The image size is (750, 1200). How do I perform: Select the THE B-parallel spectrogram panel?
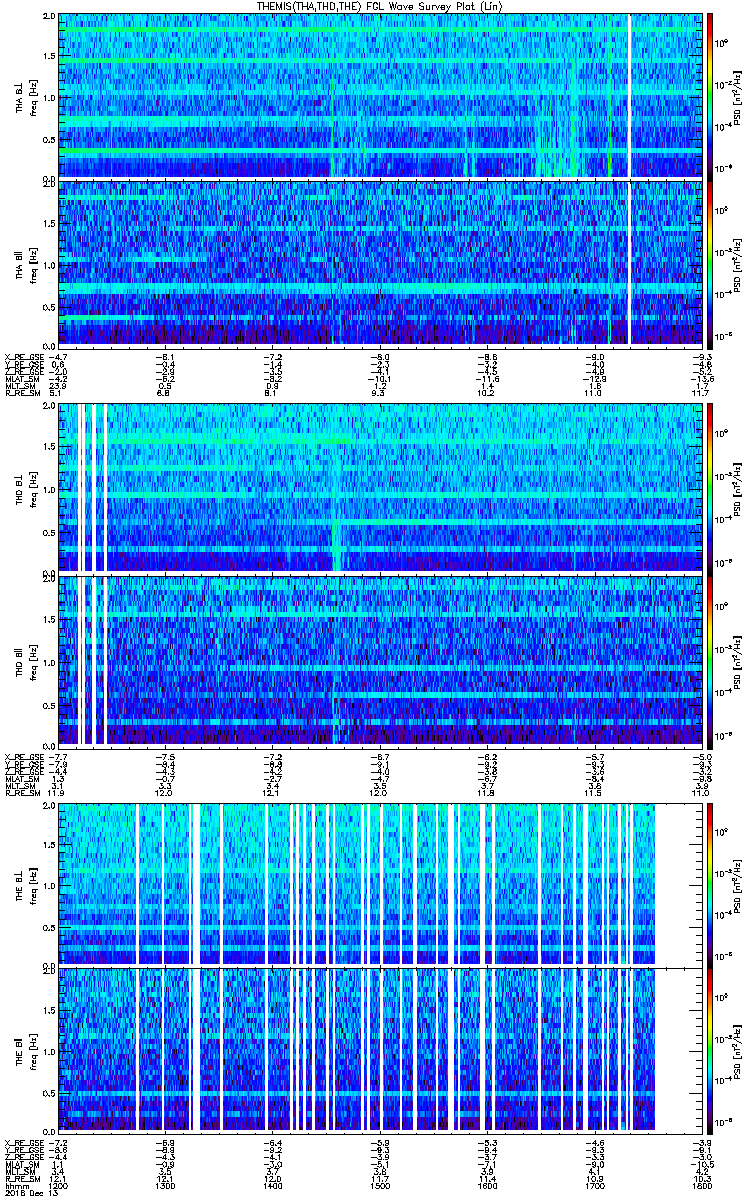coord(379,1050)
